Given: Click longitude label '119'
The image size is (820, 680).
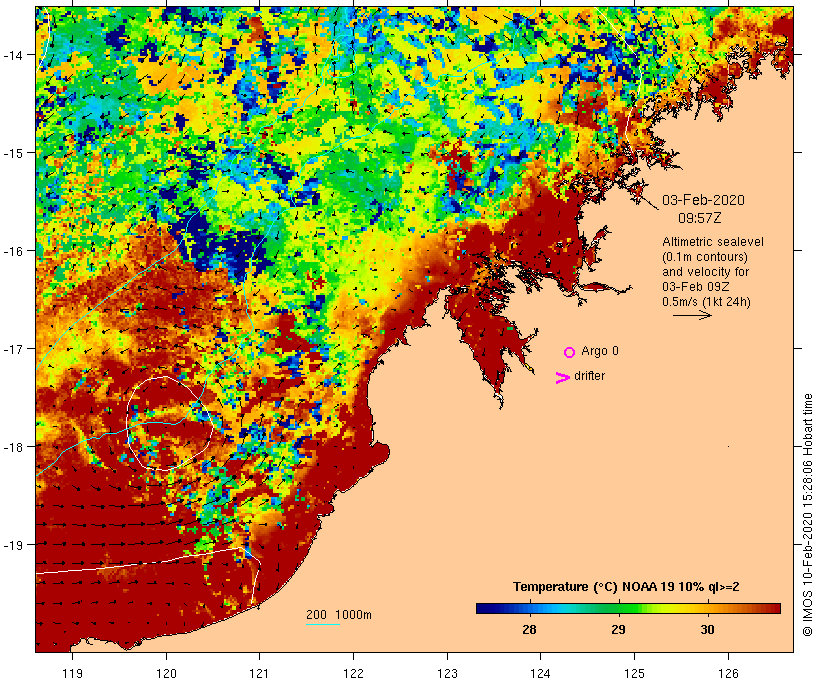Looking at the screenshot, I should point(72,673).
